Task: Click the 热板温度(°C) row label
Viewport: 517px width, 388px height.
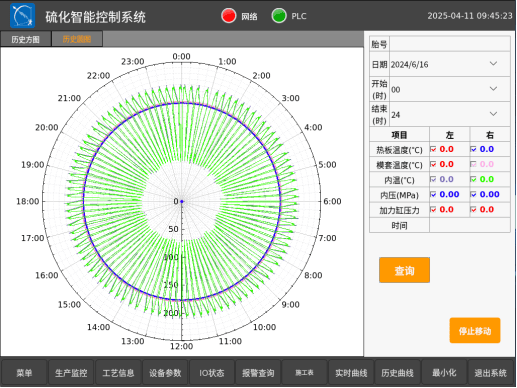Action: (x=399, y=150)
